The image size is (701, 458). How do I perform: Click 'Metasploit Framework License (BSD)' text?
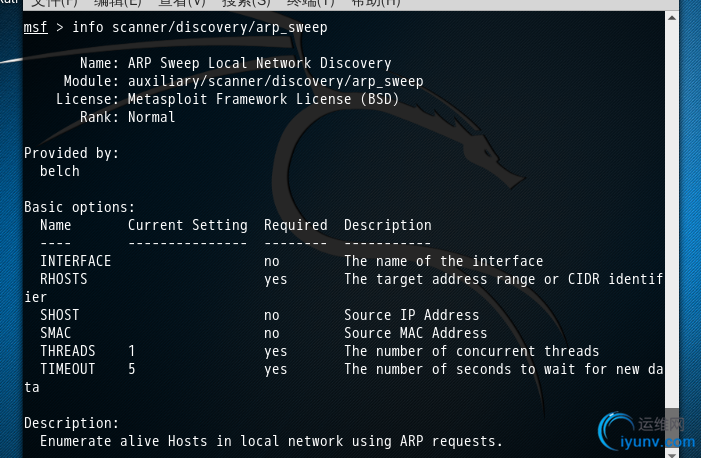point(263,99)
